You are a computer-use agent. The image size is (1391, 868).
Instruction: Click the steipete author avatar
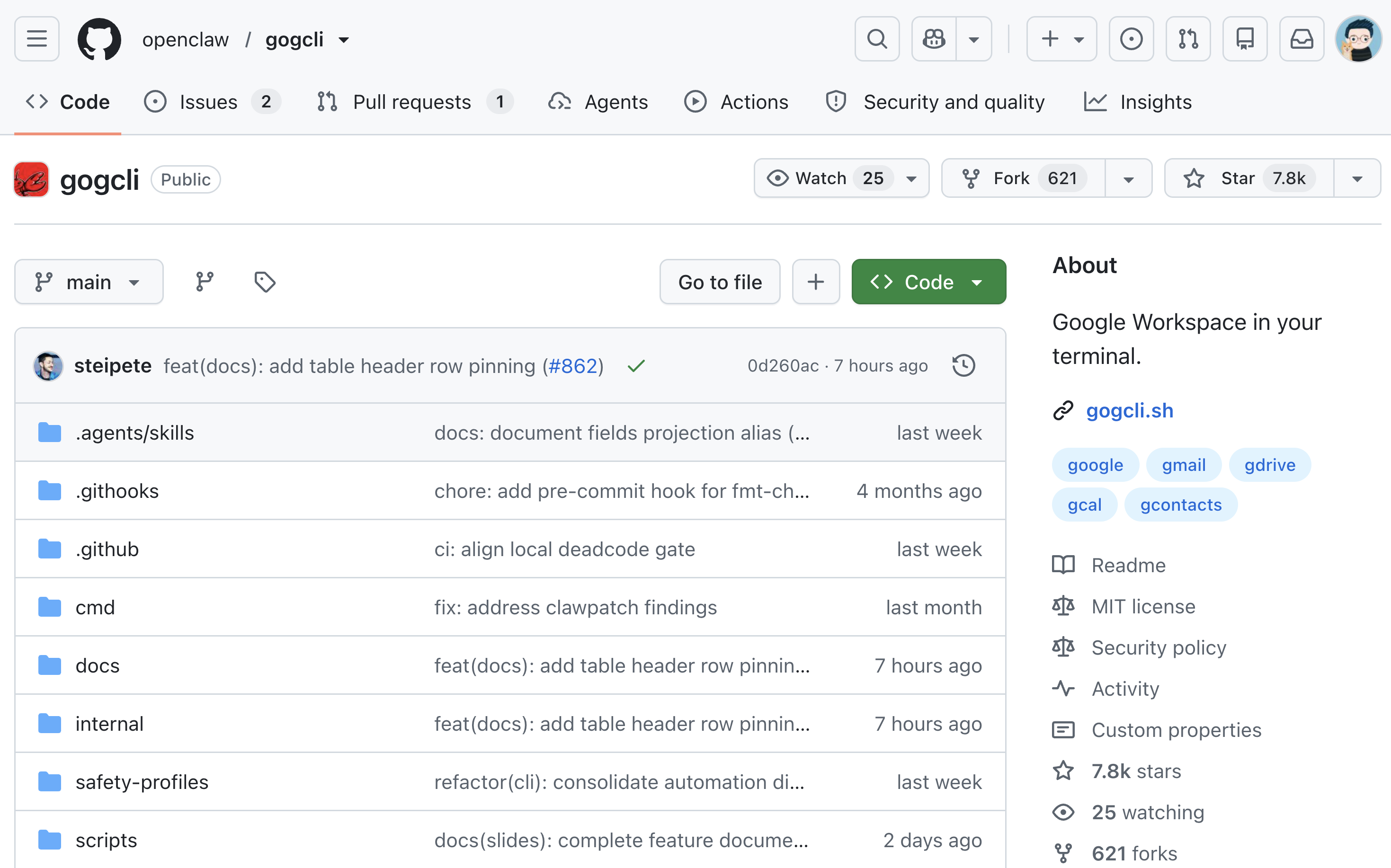click(48, 366)
